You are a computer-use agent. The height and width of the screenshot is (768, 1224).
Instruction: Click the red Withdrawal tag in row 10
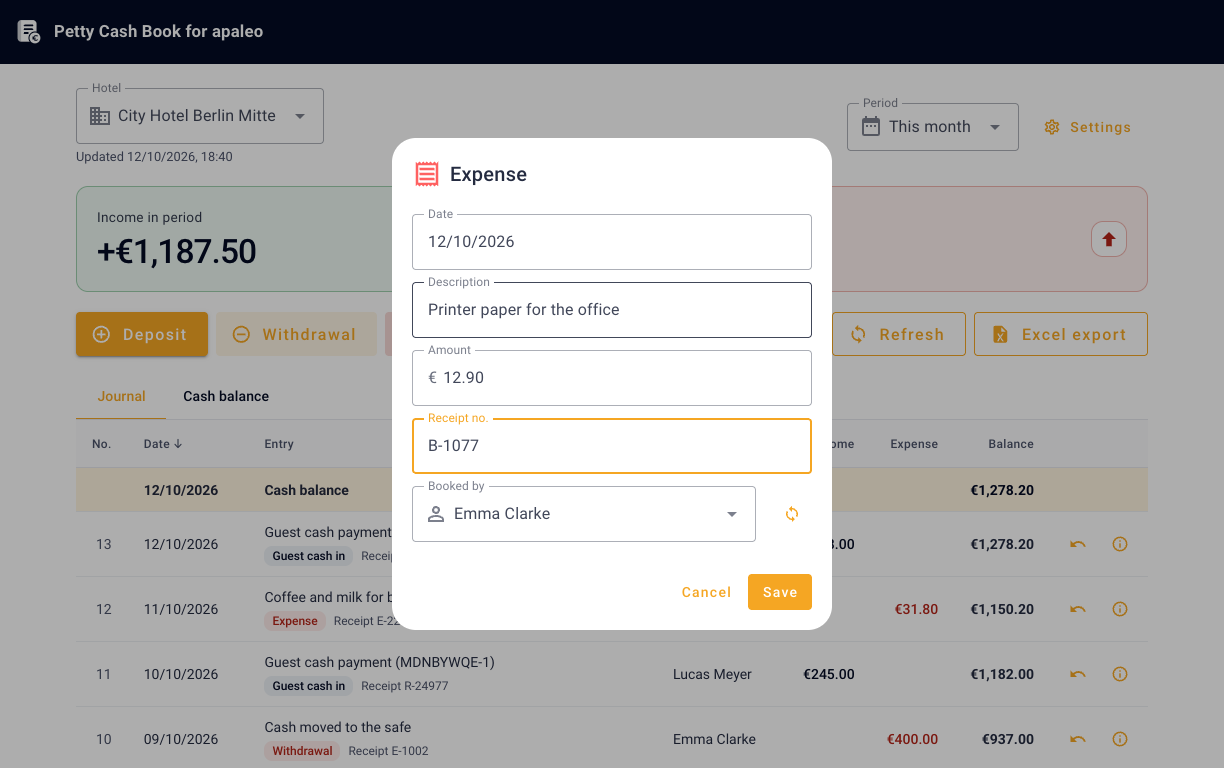click(x=302, y=751)
